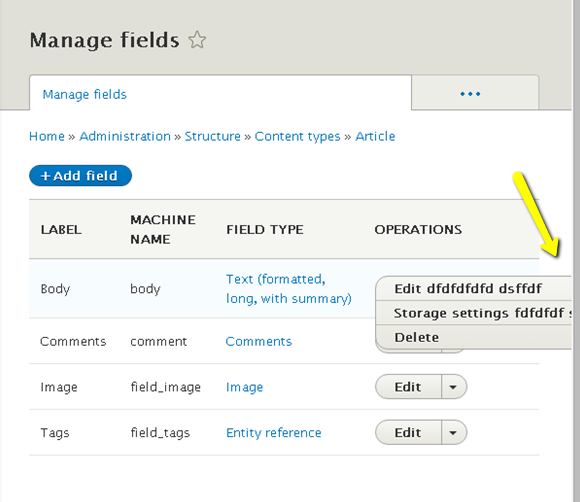Open Administration breadcrumb link
This screenshot has height=502, width=580.
coord(125,136)
